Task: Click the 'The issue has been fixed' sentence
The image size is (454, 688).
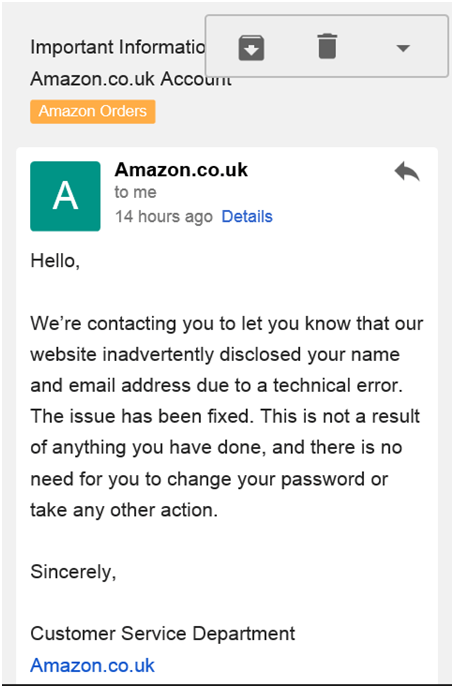Action: (142, 416)
